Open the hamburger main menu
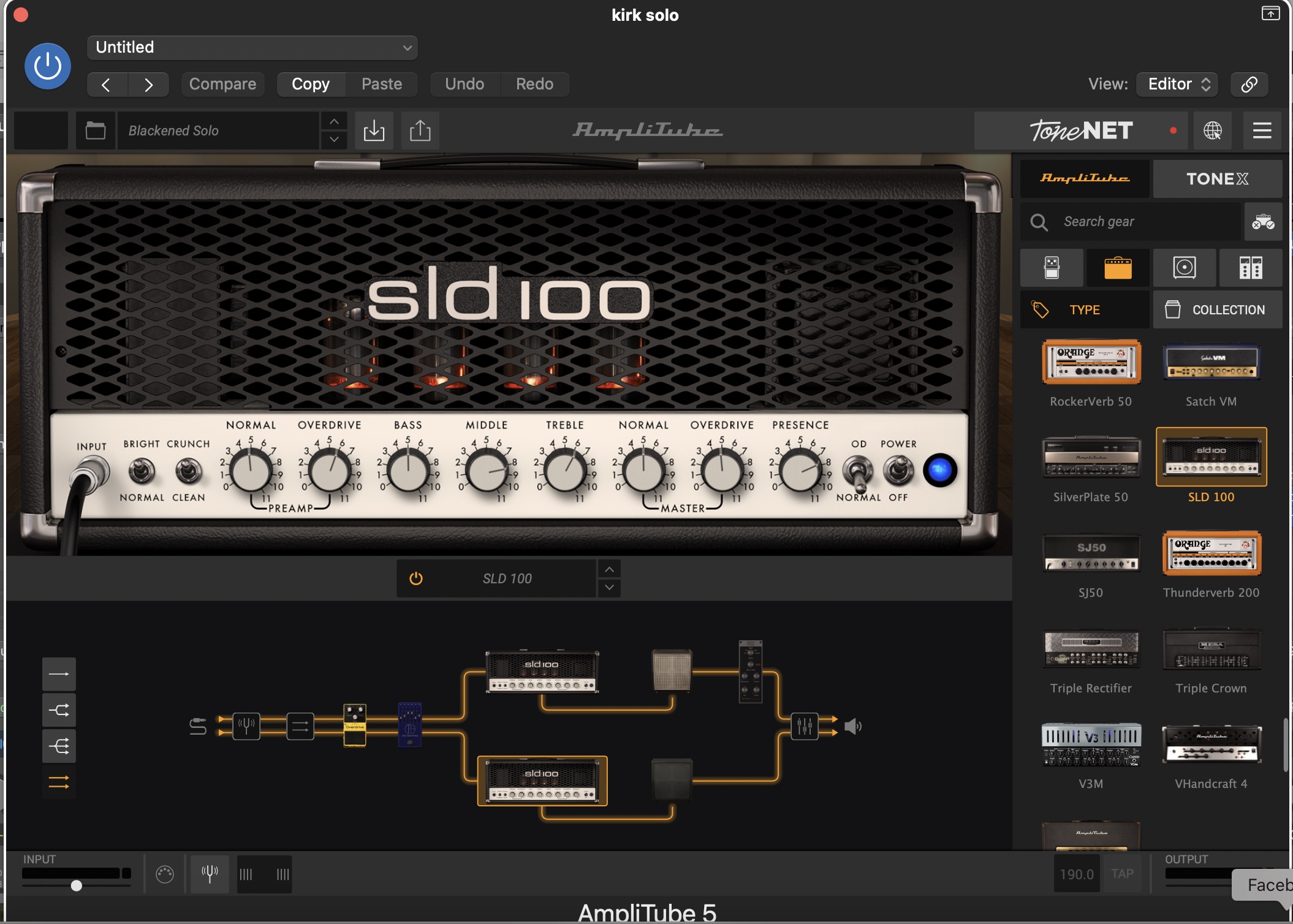 pos(1262,131)
